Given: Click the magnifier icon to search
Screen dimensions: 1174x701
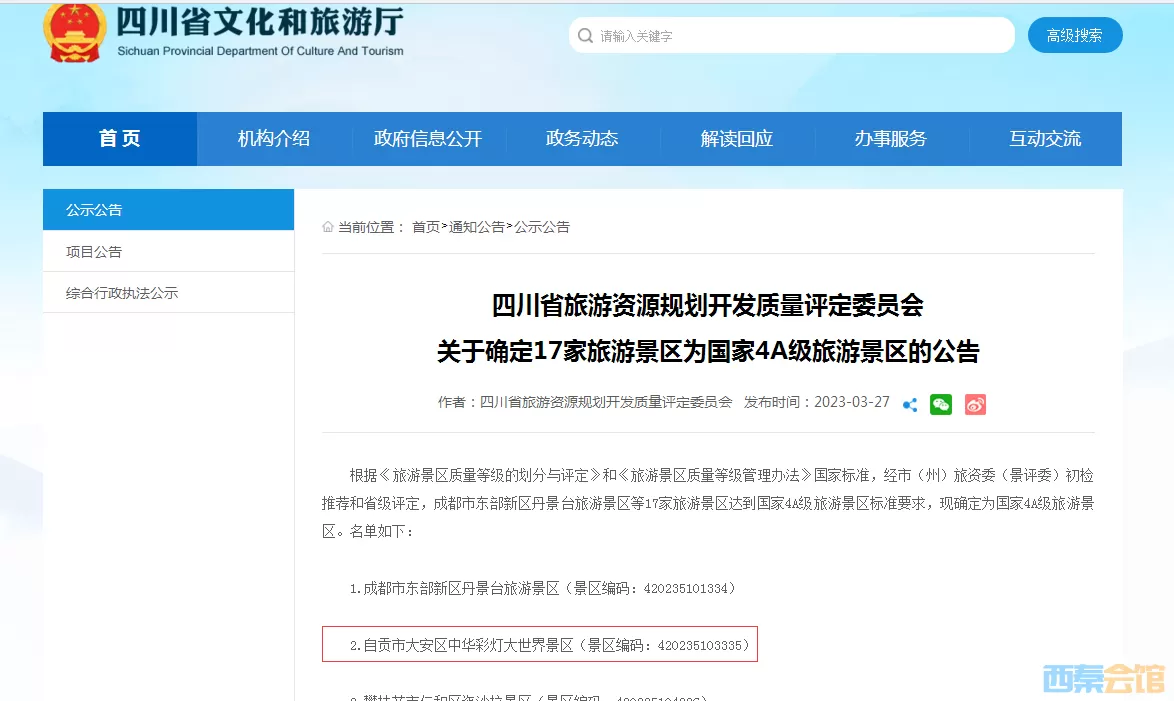Looking at the screenshot, I should click(x=585, y=35).
